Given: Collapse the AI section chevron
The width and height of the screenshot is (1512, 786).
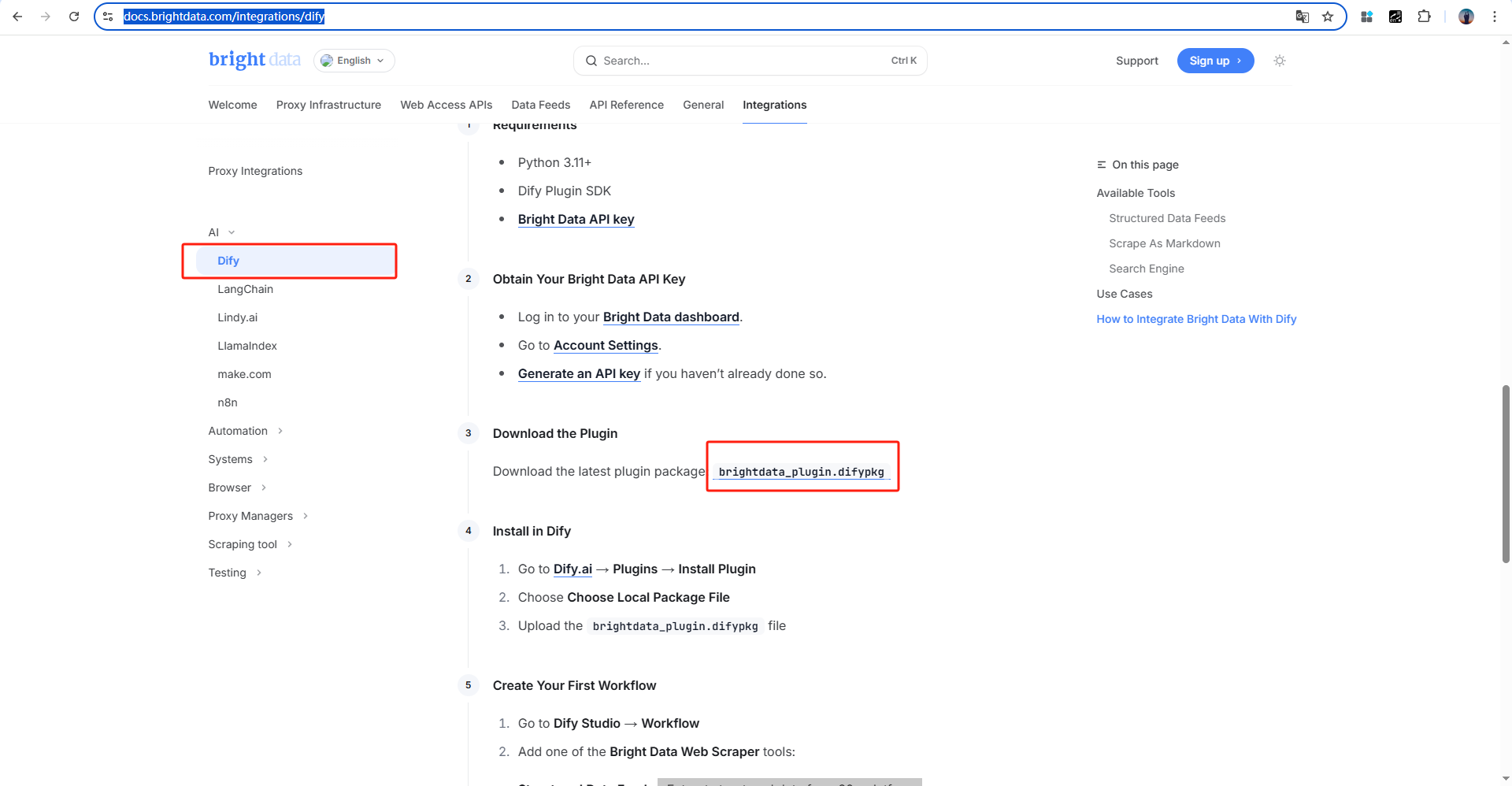Looking at the screenshot, I should (x=232, y=232).
